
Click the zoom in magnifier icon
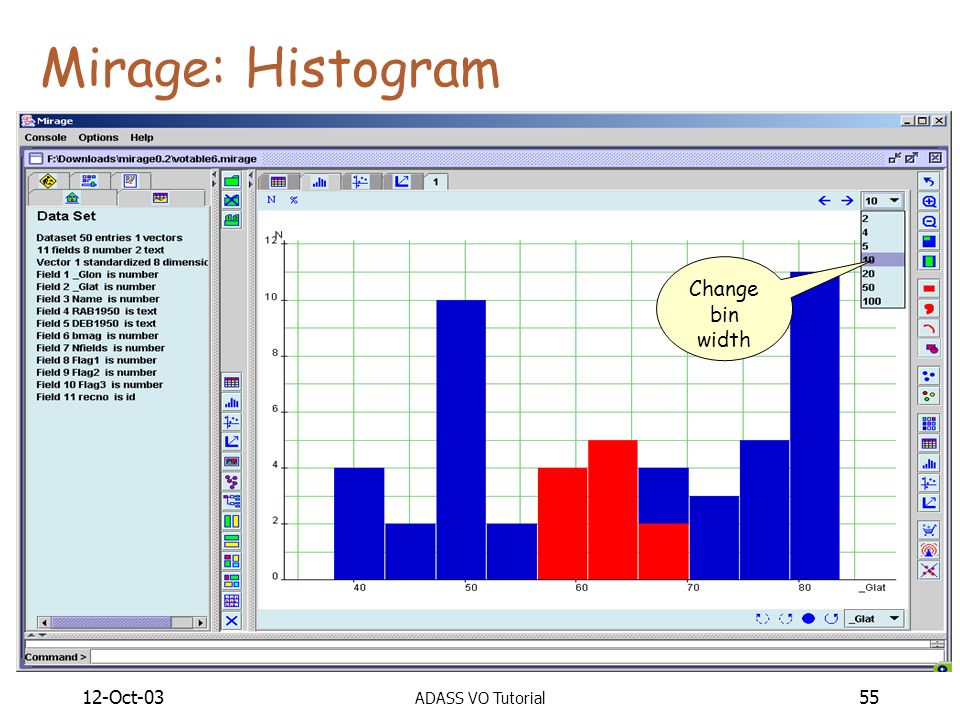tap(929, 201)
